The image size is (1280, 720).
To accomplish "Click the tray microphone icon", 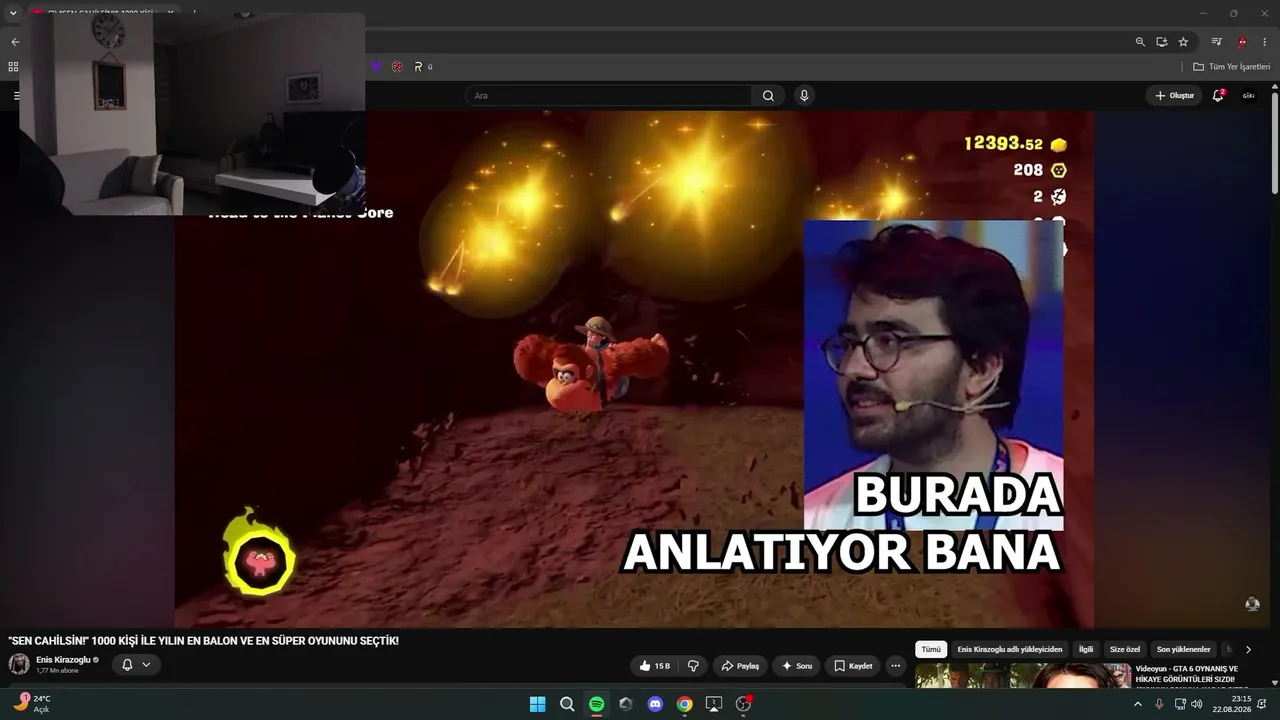I will coord(1159,704).
